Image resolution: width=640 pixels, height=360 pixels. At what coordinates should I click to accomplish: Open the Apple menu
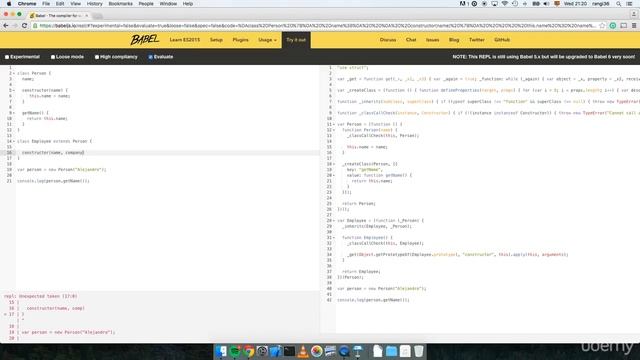9,4
